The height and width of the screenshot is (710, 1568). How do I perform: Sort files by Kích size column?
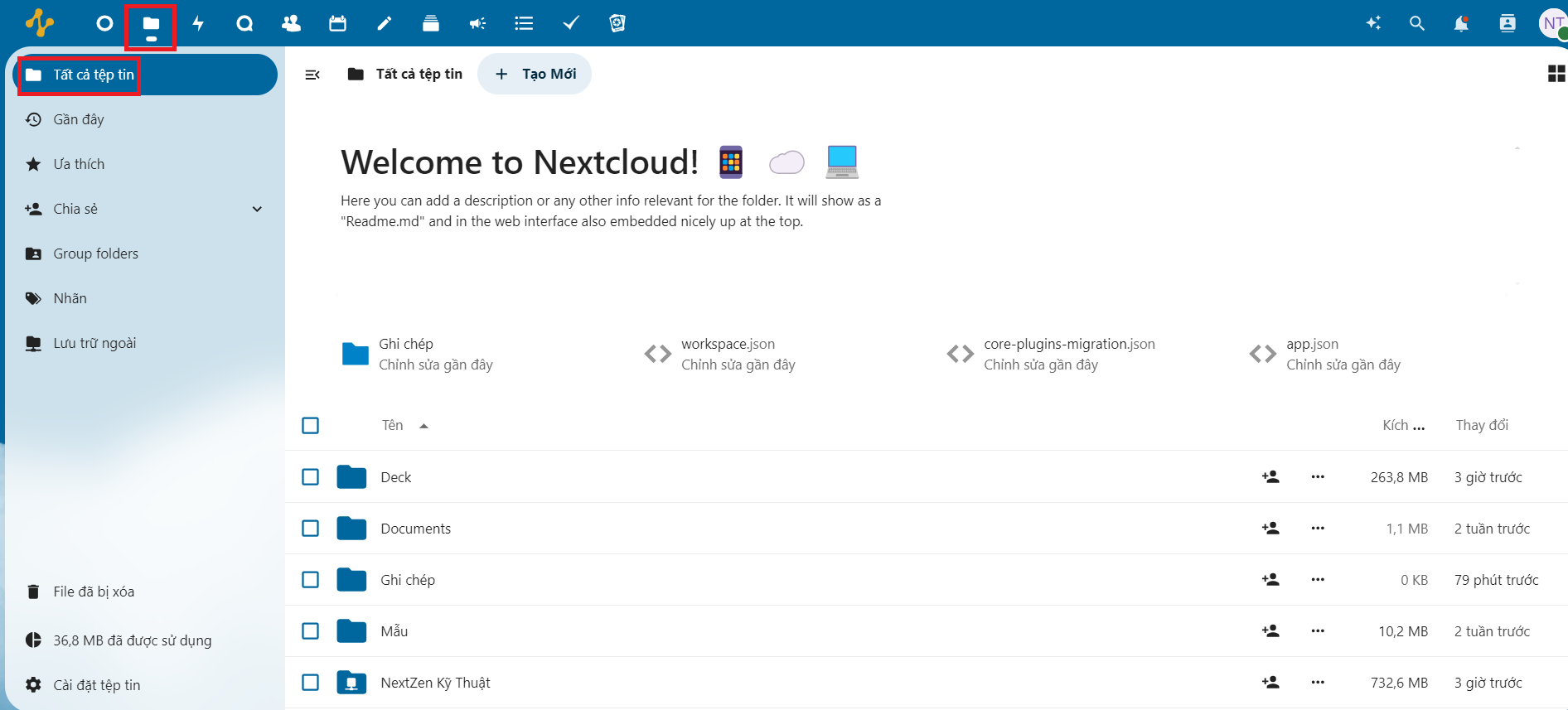(1403, 426)
